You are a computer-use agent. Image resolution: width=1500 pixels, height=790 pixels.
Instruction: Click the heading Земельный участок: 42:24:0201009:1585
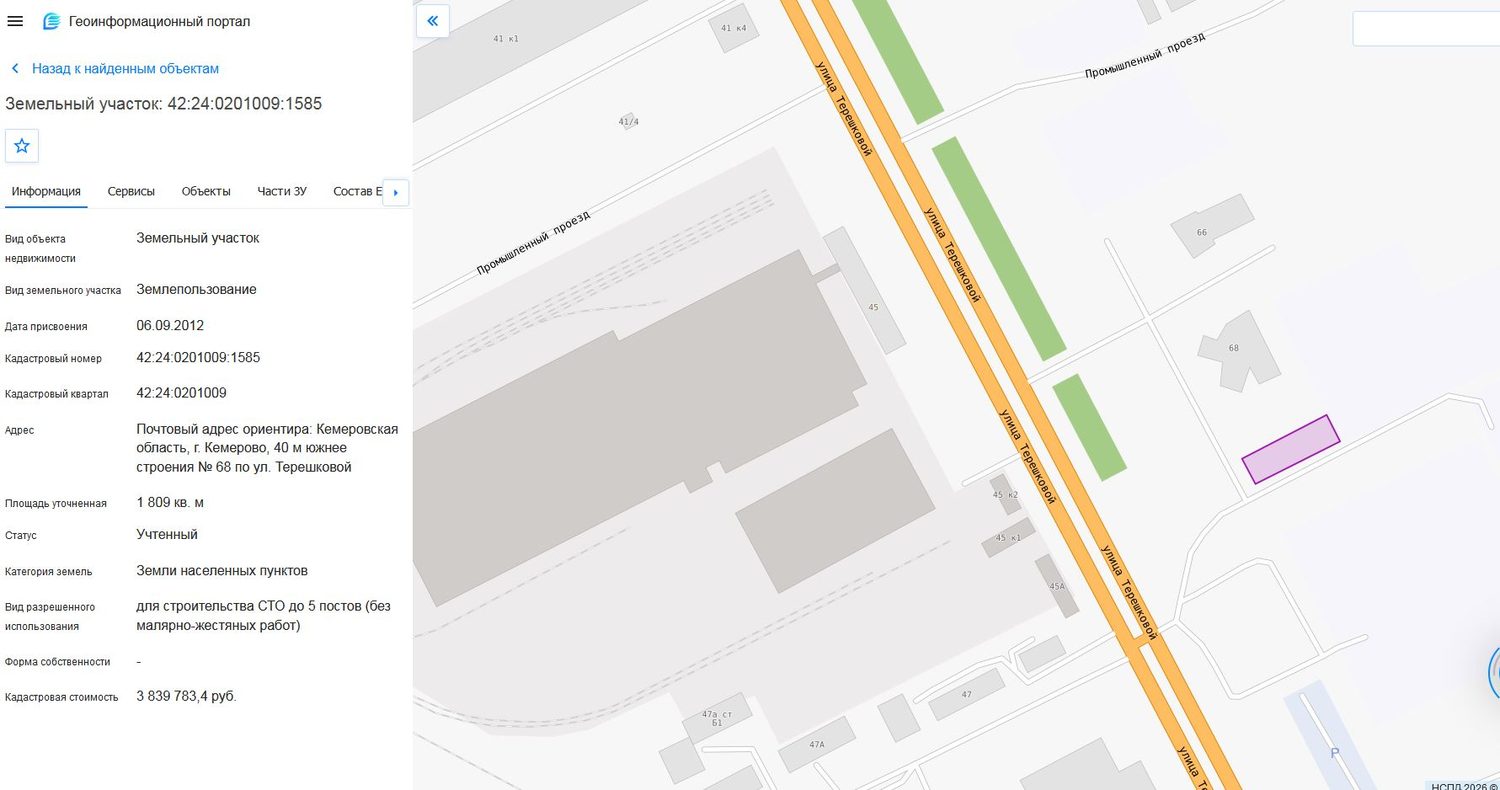pyautogui.click(x=164, y=104)
